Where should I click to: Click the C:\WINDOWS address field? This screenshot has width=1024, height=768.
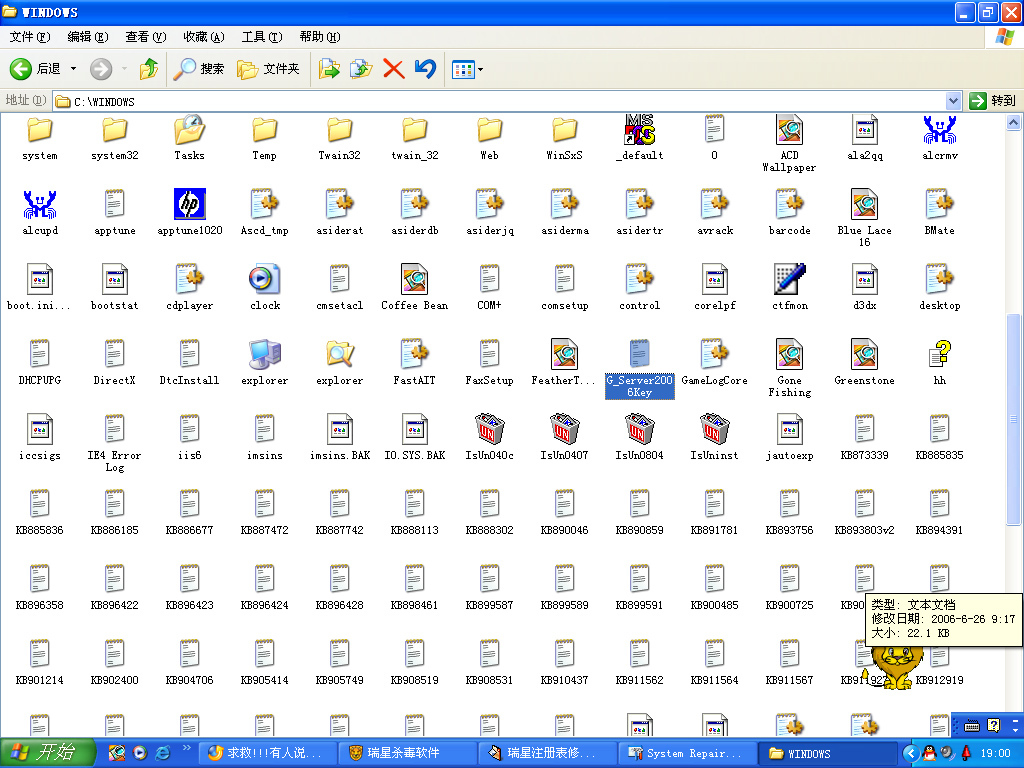[500, 101]
